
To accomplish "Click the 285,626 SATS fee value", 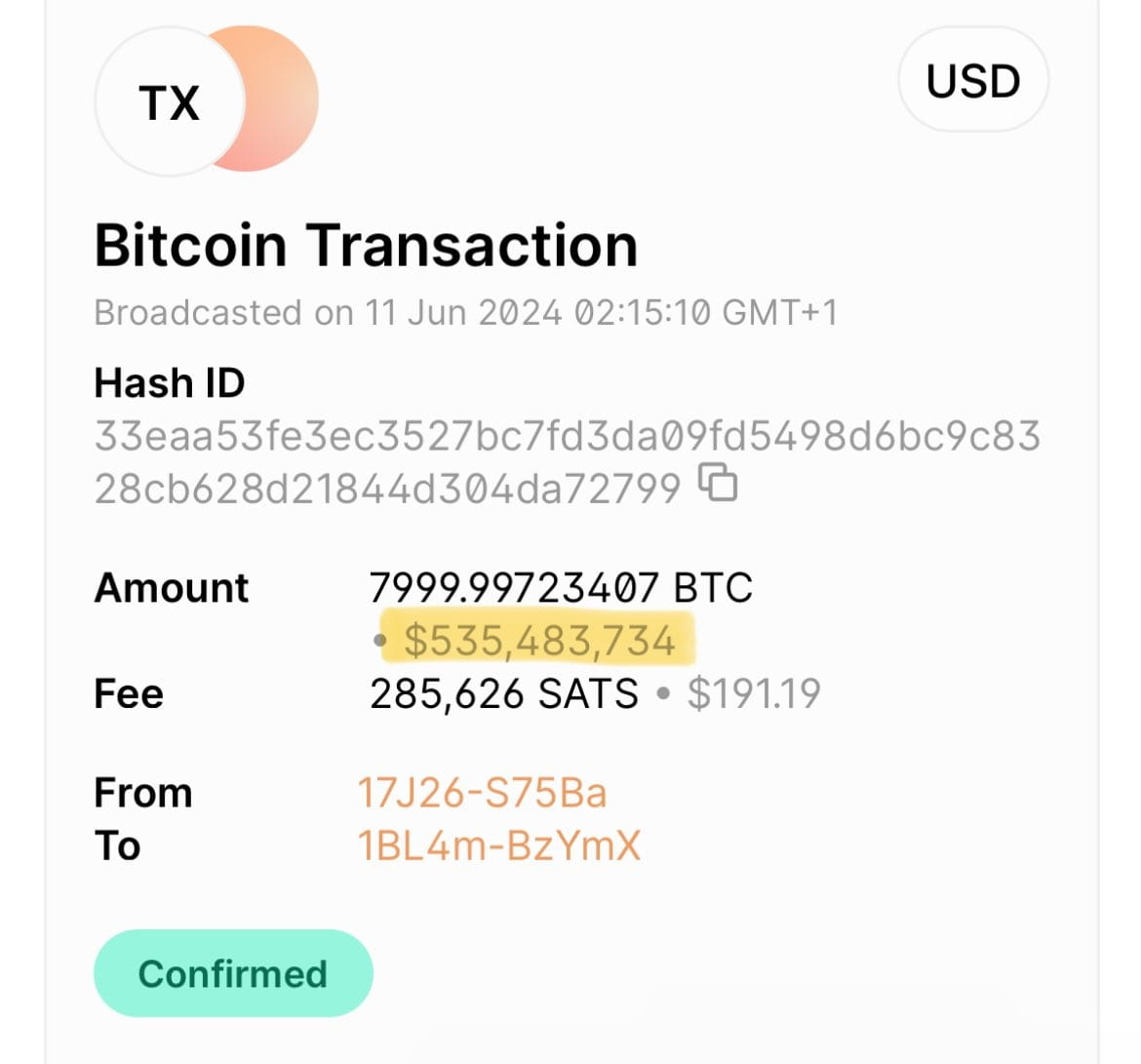I will pos(504,693).
